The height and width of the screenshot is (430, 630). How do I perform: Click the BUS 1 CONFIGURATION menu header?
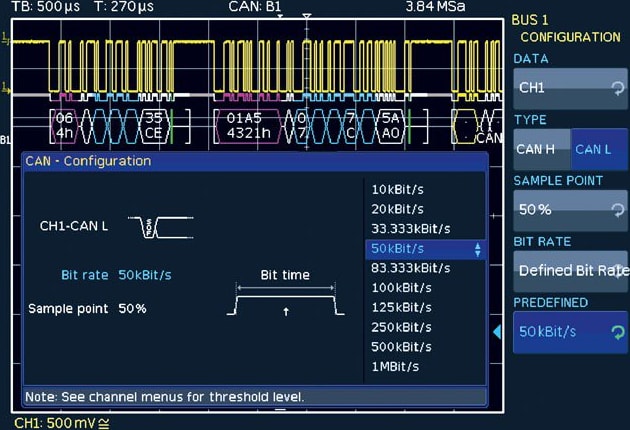point(566,29)
